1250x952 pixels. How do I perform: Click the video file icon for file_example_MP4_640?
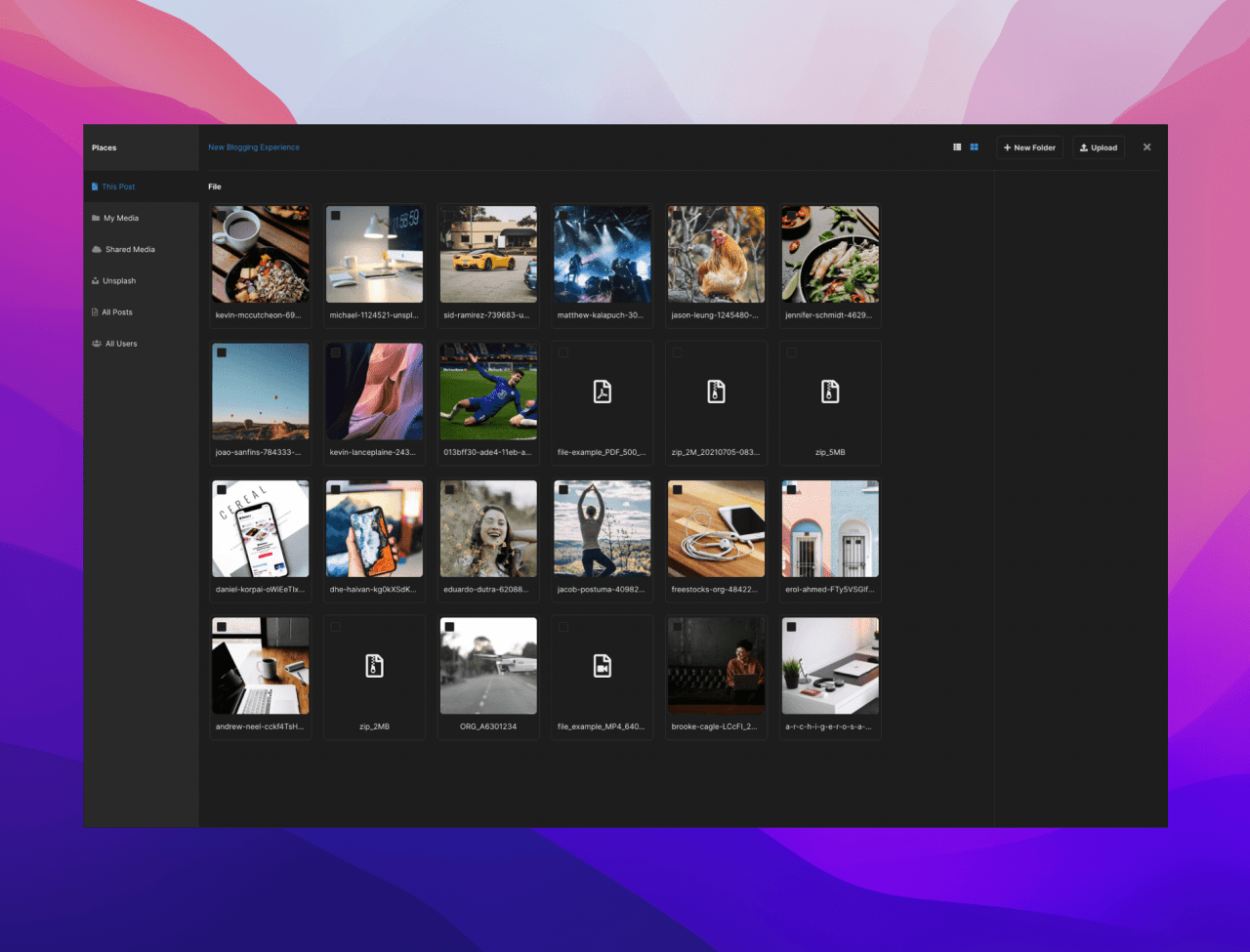click(603, 666)
